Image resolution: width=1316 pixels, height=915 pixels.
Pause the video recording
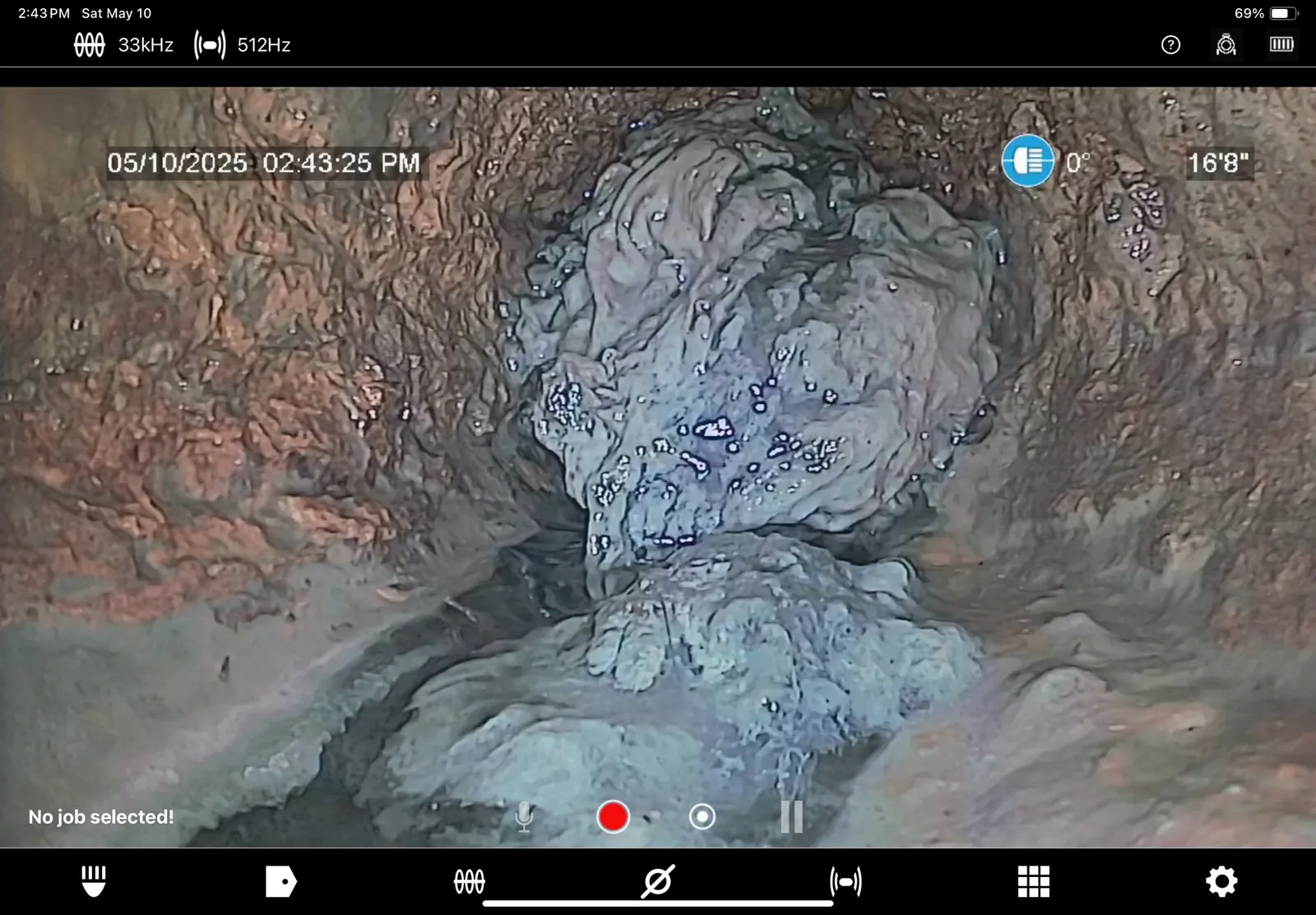coord(791,816)
